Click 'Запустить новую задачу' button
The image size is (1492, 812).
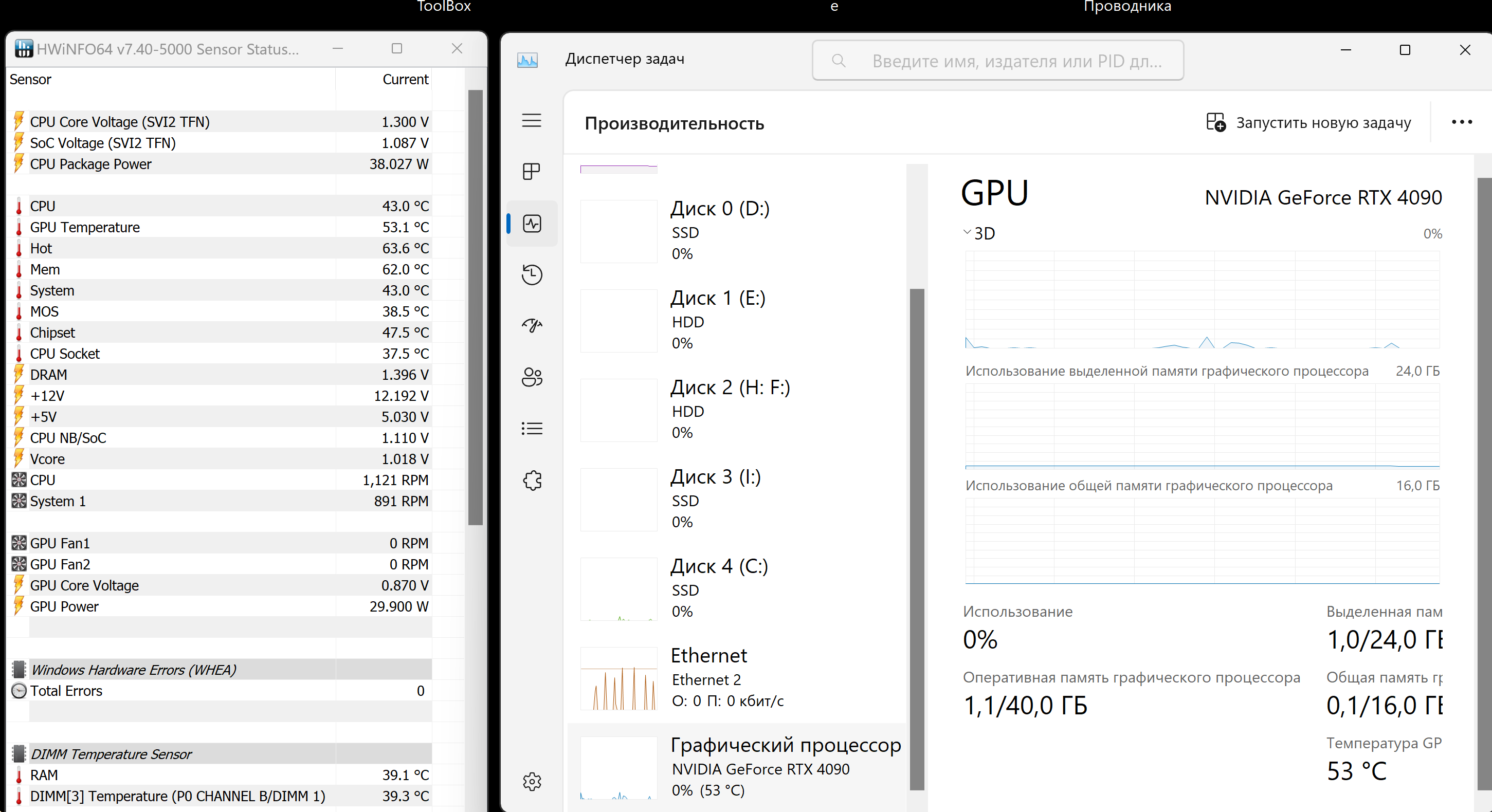click(1309, 123)
